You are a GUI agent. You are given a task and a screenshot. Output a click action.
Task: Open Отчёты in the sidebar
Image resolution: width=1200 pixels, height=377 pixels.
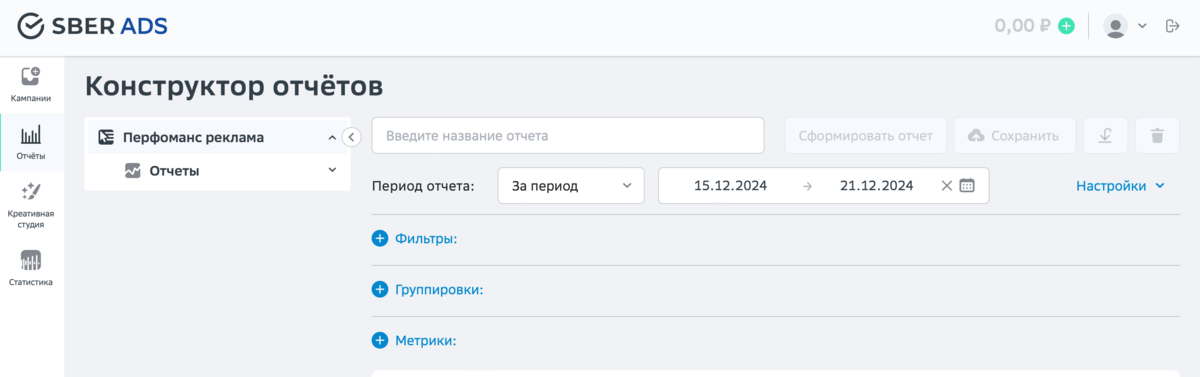point(31,142)
